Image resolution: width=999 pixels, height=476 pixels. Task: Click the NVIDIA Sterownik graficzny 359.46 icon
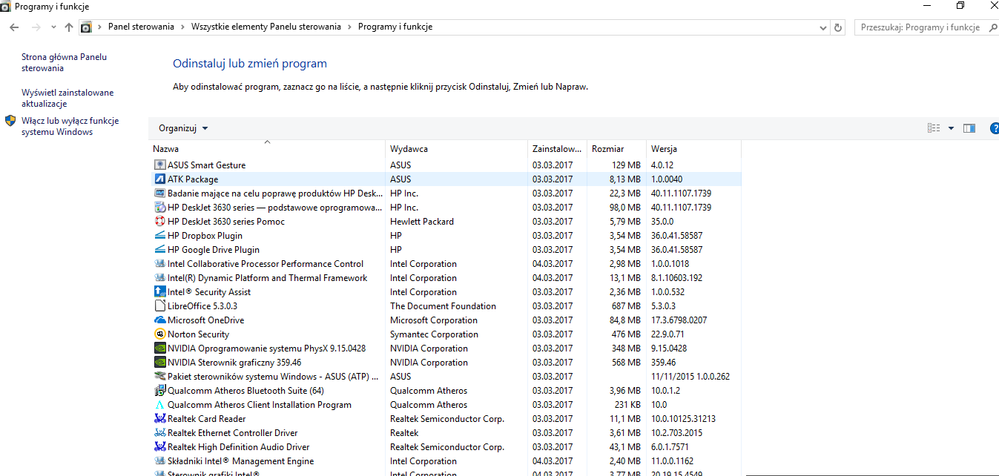point(159,363)
